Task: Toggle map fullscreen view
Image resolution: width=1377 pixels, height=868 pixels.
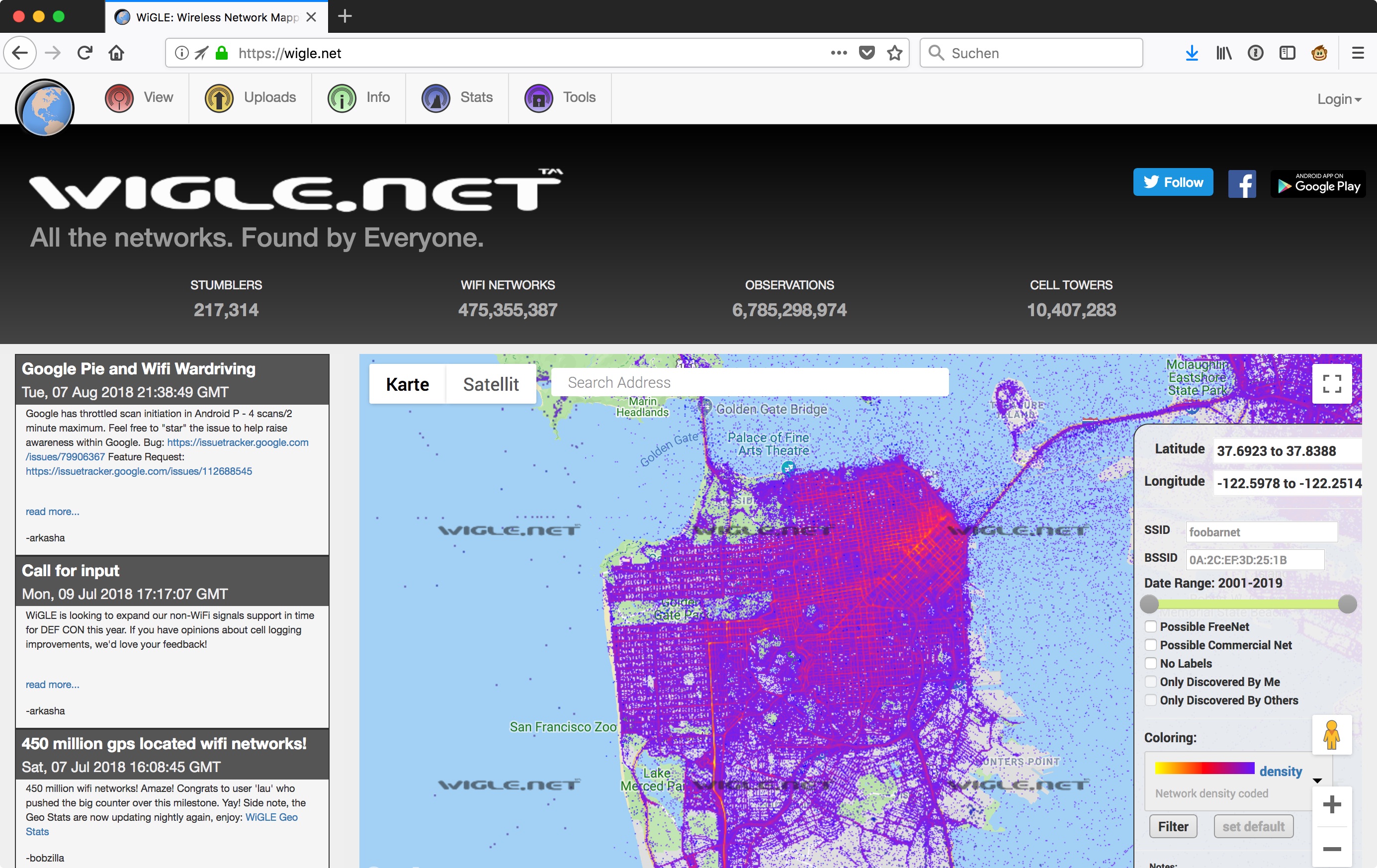Action: tap(1331, 384)
